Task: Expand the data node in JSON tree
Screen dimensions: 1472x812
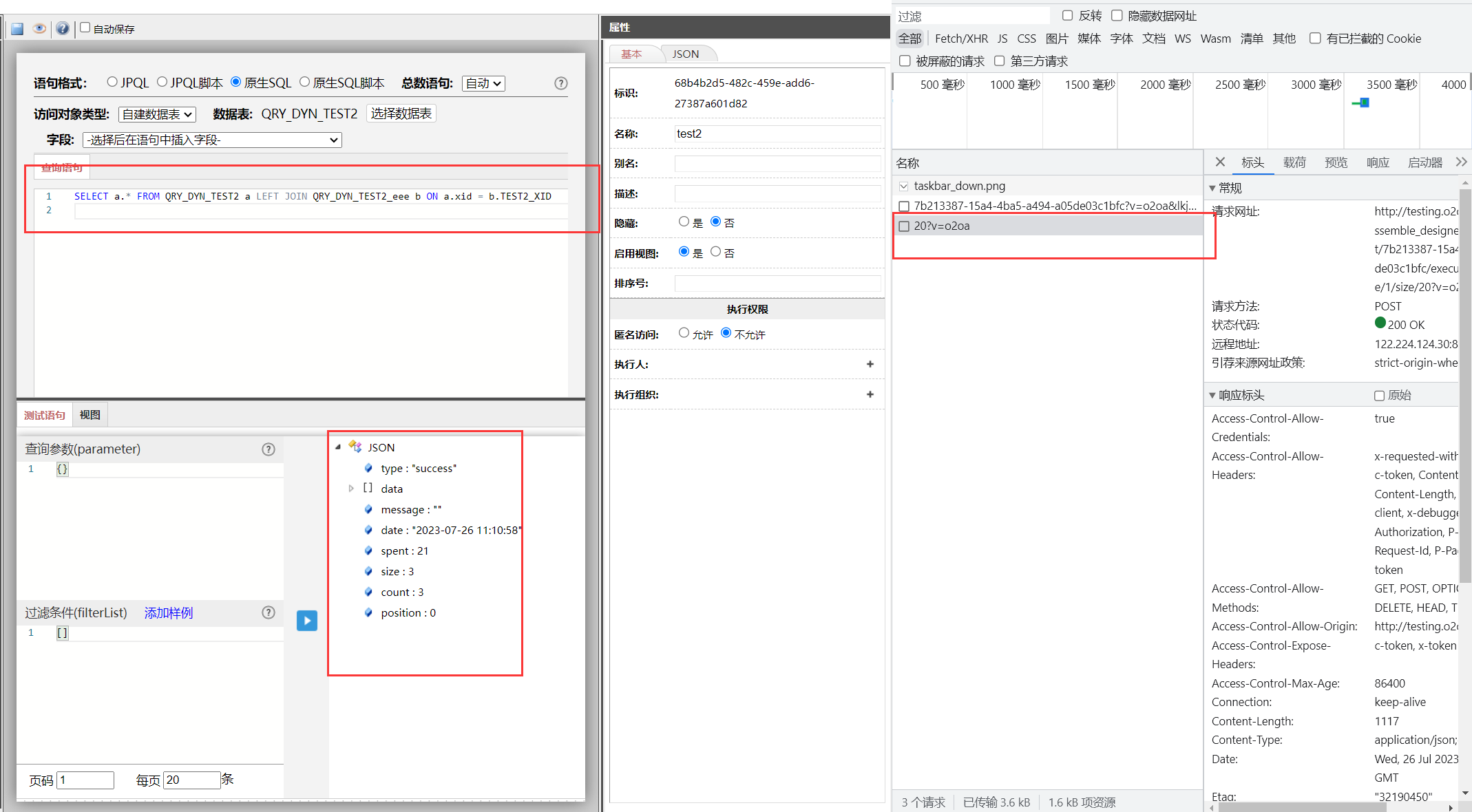Action: [351, 489]
